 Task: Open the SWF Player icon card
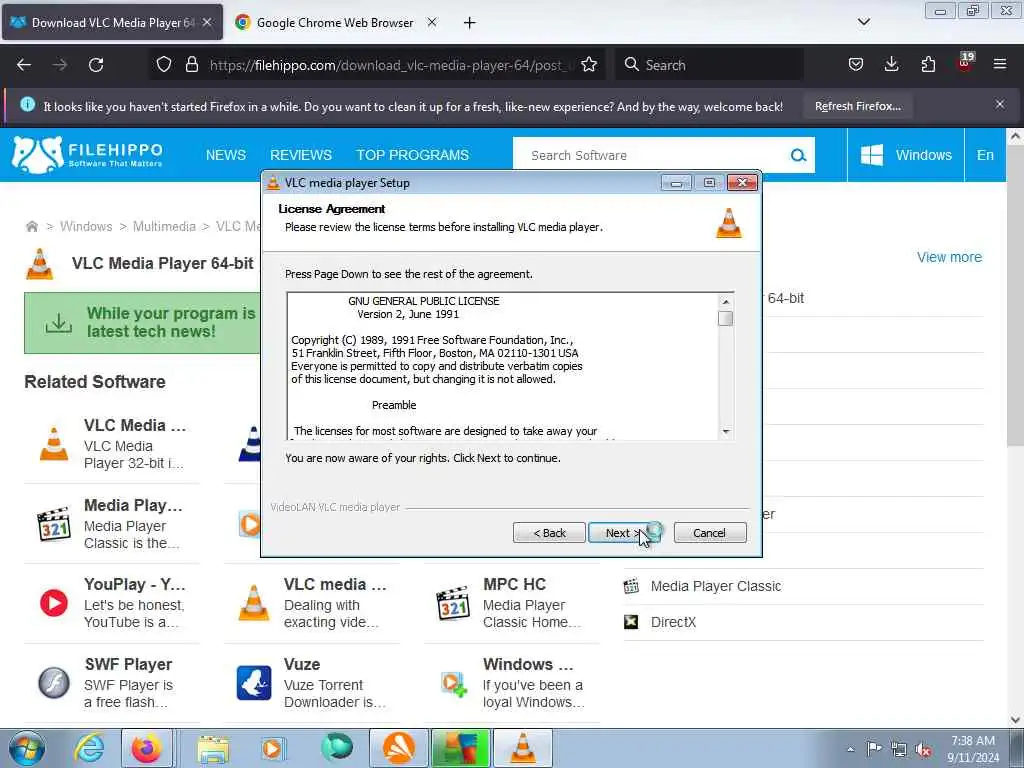[x=54, y=683]
